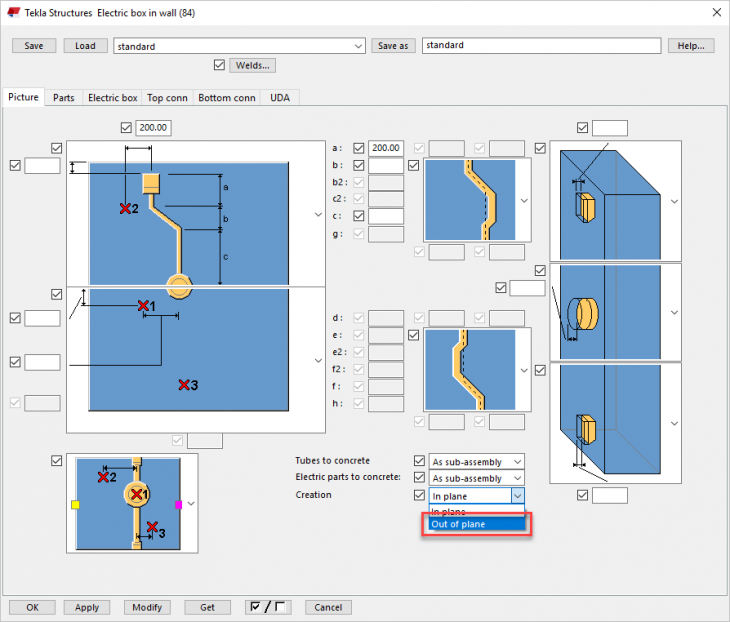The image size is (730, 622).
Task: Click the toggle-all checkboxes on/off icon button
Action: [266, 607]
